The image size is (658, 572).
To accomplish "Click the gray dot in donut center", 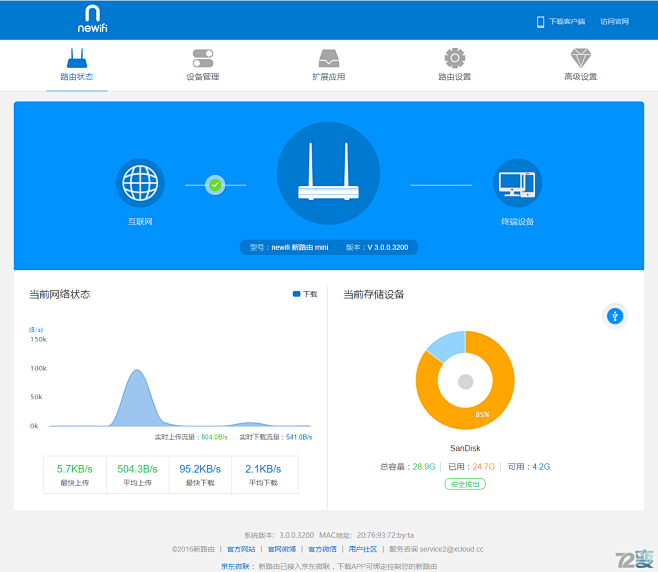I will tap(465, 381).
